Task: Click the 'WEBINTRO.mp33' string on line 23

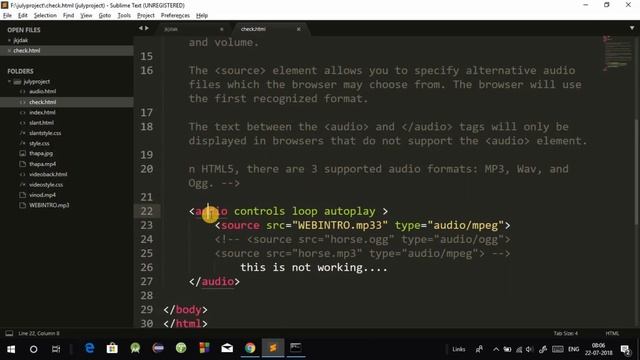Action: click(x=340, y=225)
